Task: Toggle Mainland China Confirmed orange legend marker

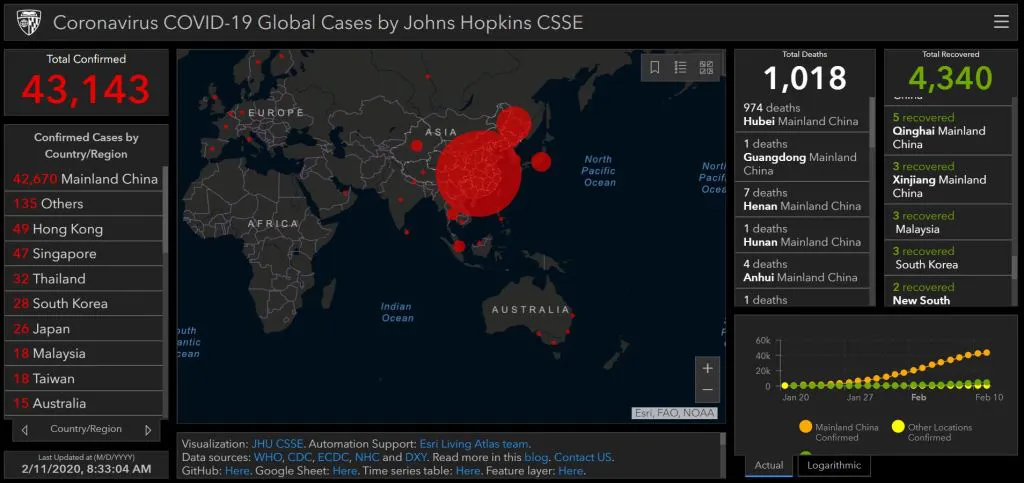Action: (805, 427)
